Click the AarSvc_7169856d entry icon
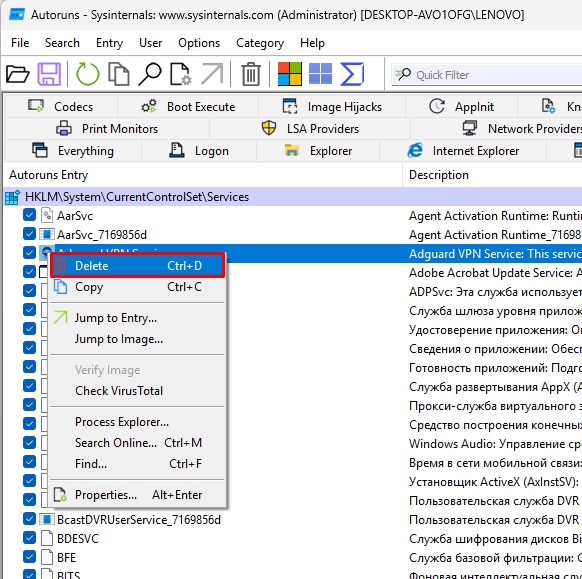Screen dimensions: 582x579 point(47,234)
